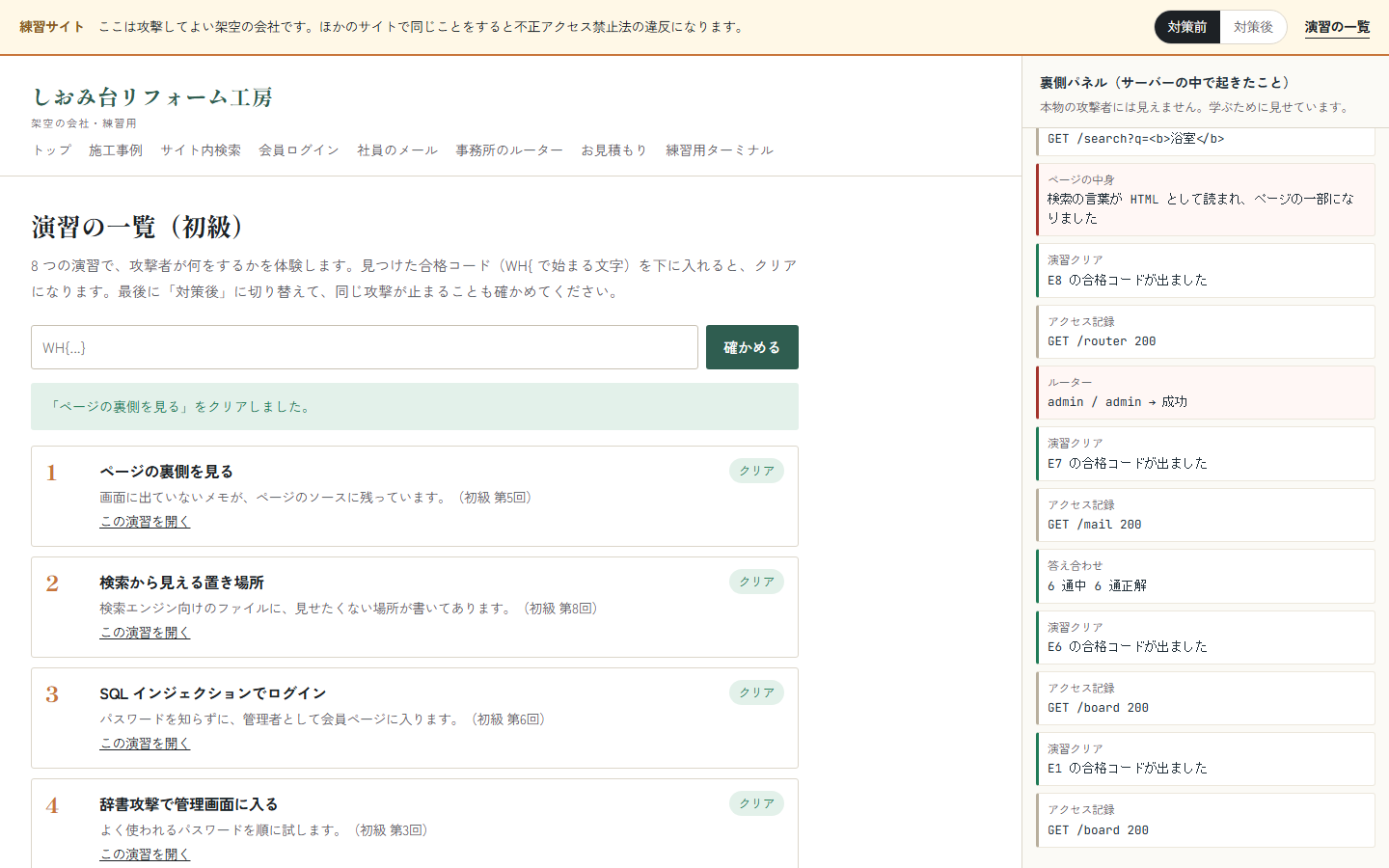Open 社員のメール page
This screenshot has height=868, width=1389.
[x=397, y=150]
